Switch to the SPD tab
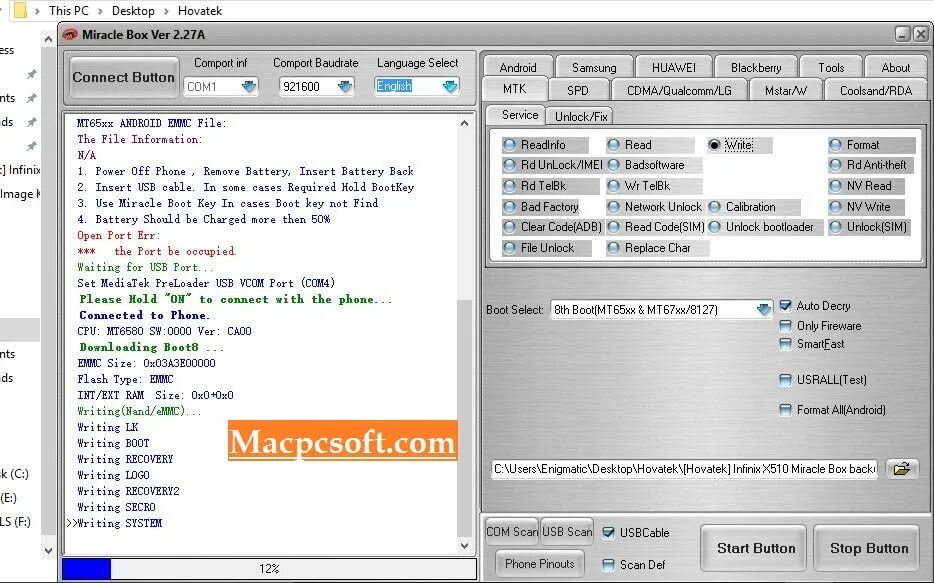This screenshot has height=583, width=934. coord(578,91)
